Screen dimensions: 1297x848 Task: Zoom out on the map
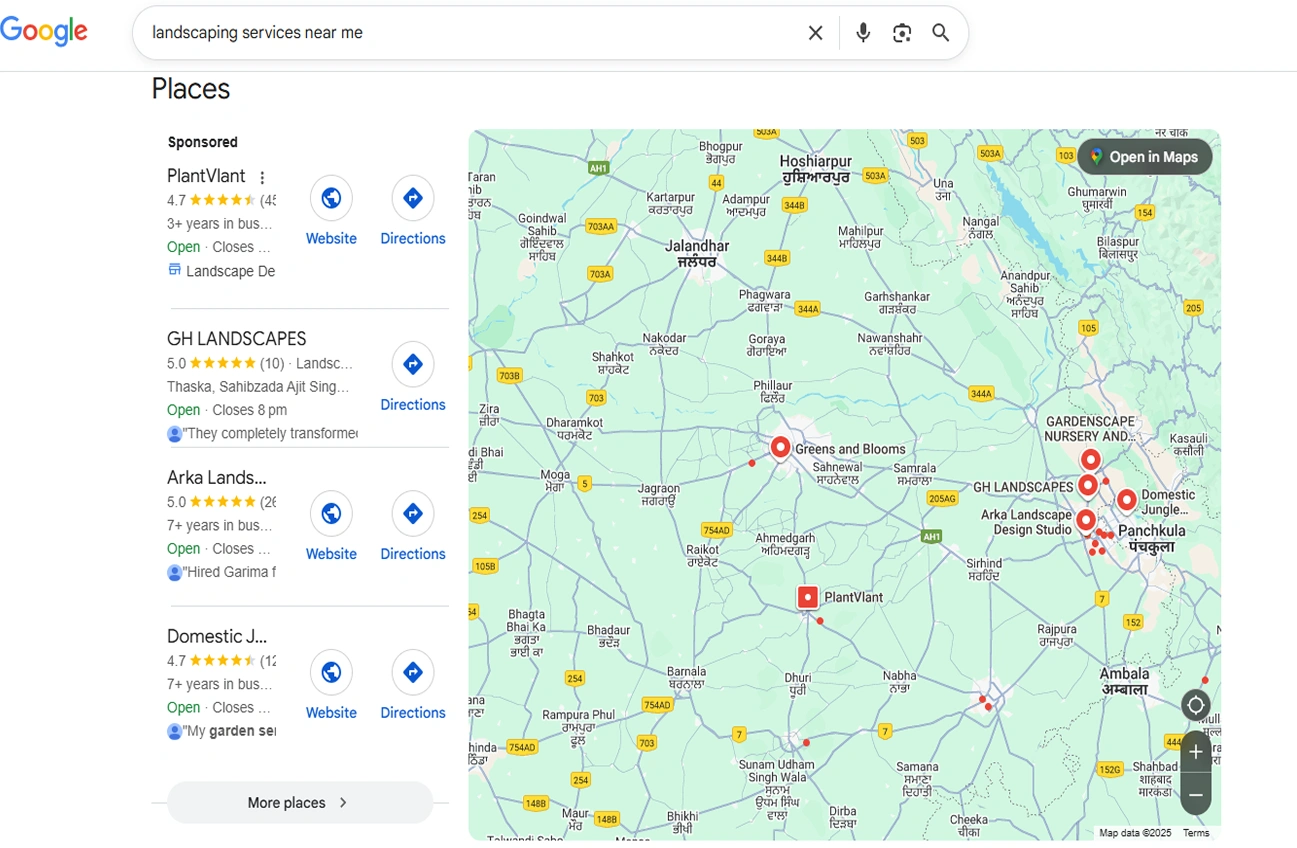(1195, 795)
